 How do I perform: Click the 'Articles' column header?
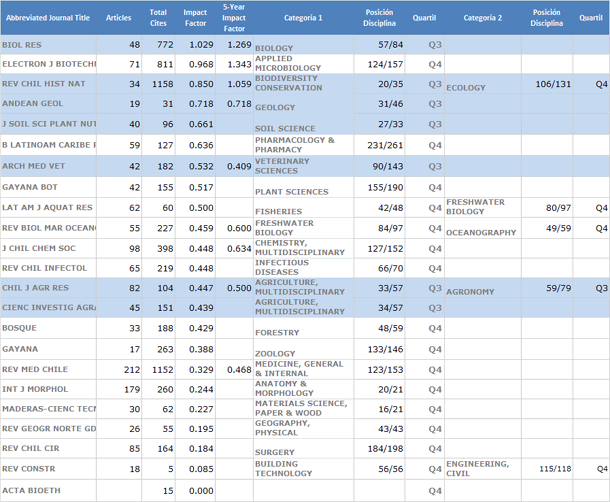point(119,18)
